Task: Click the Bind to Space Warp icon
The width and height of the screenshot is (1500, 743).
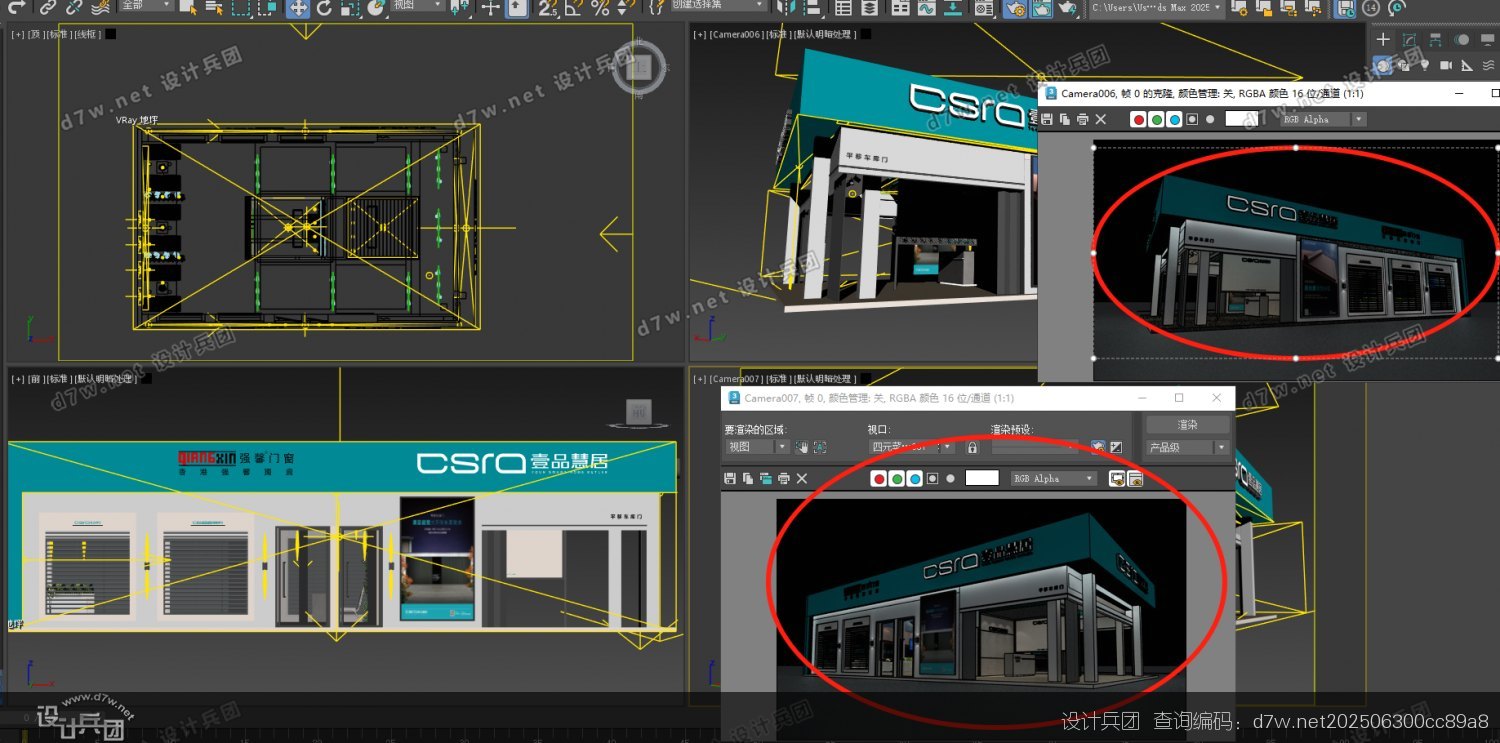Action: pyautogui.click(x=100, y=7)
